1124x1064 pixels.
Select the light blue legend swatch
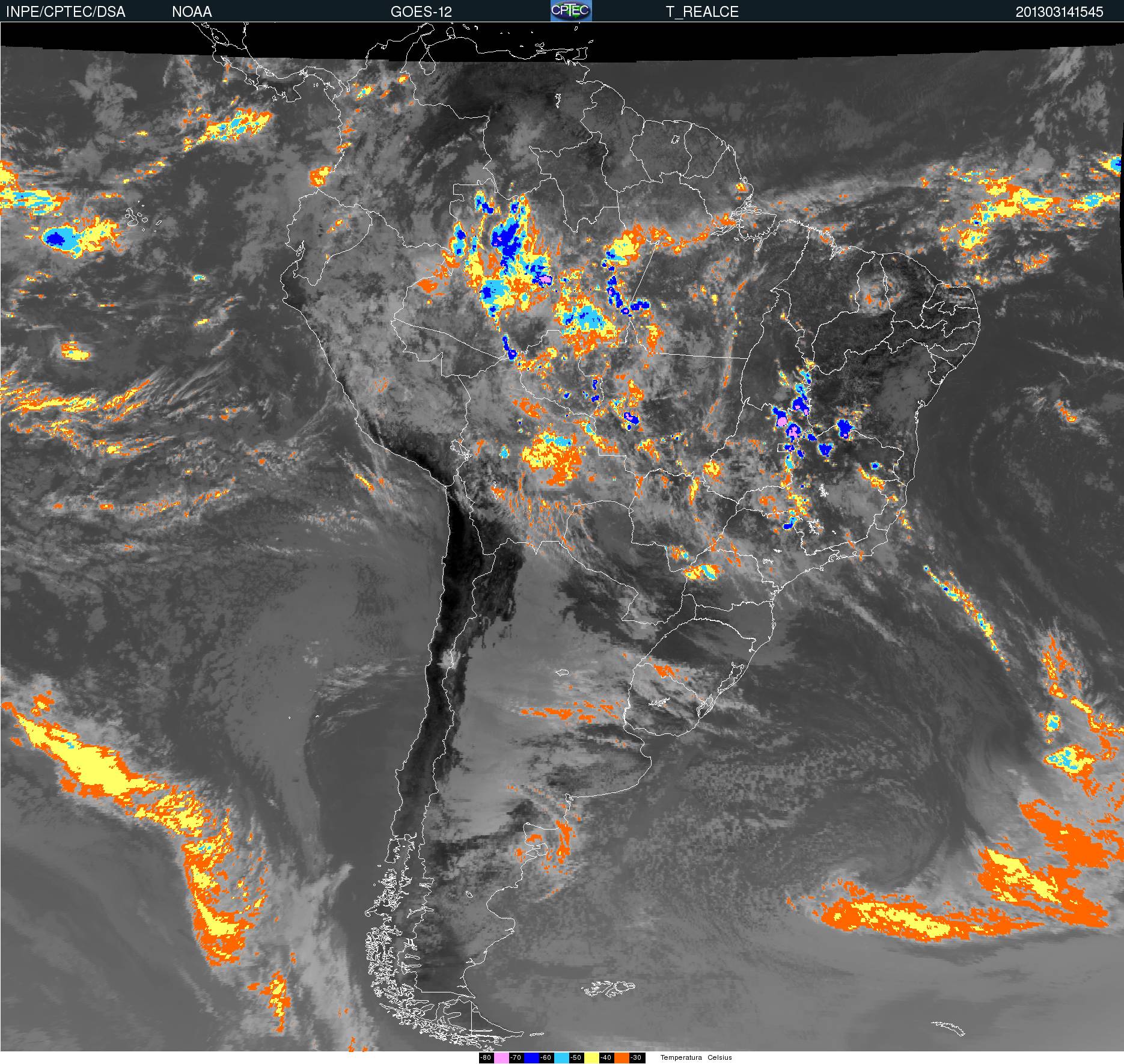561,1058
